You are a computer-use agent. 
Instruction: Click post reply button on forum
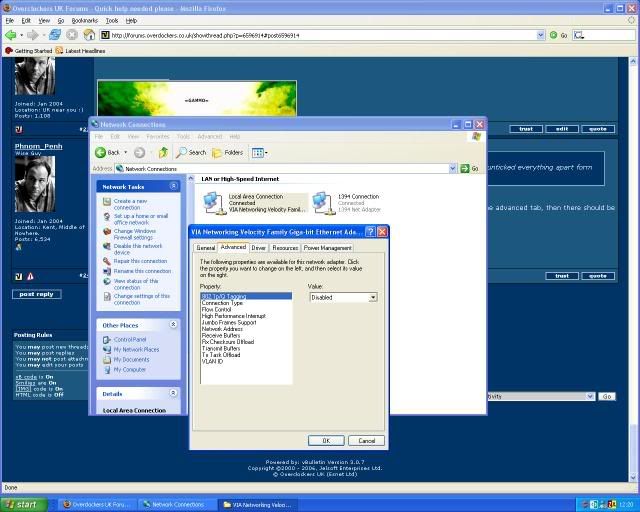(37, 294)
